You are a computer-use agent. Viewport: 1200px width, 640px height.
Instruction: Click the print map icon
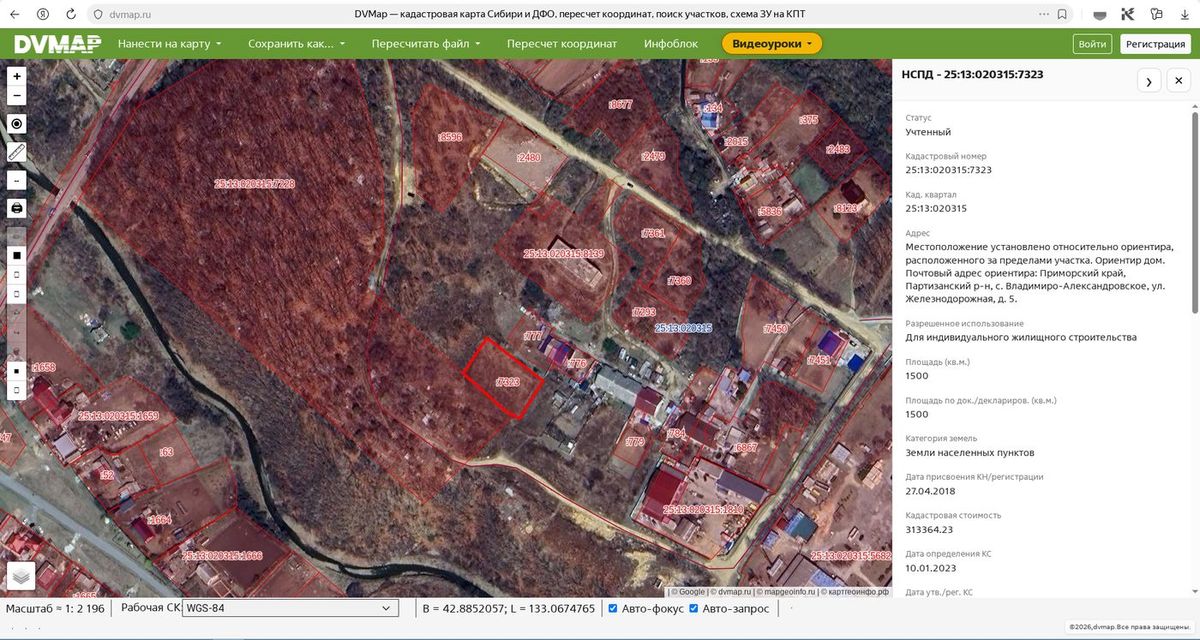pyautogui.click(x=16, y=208)
